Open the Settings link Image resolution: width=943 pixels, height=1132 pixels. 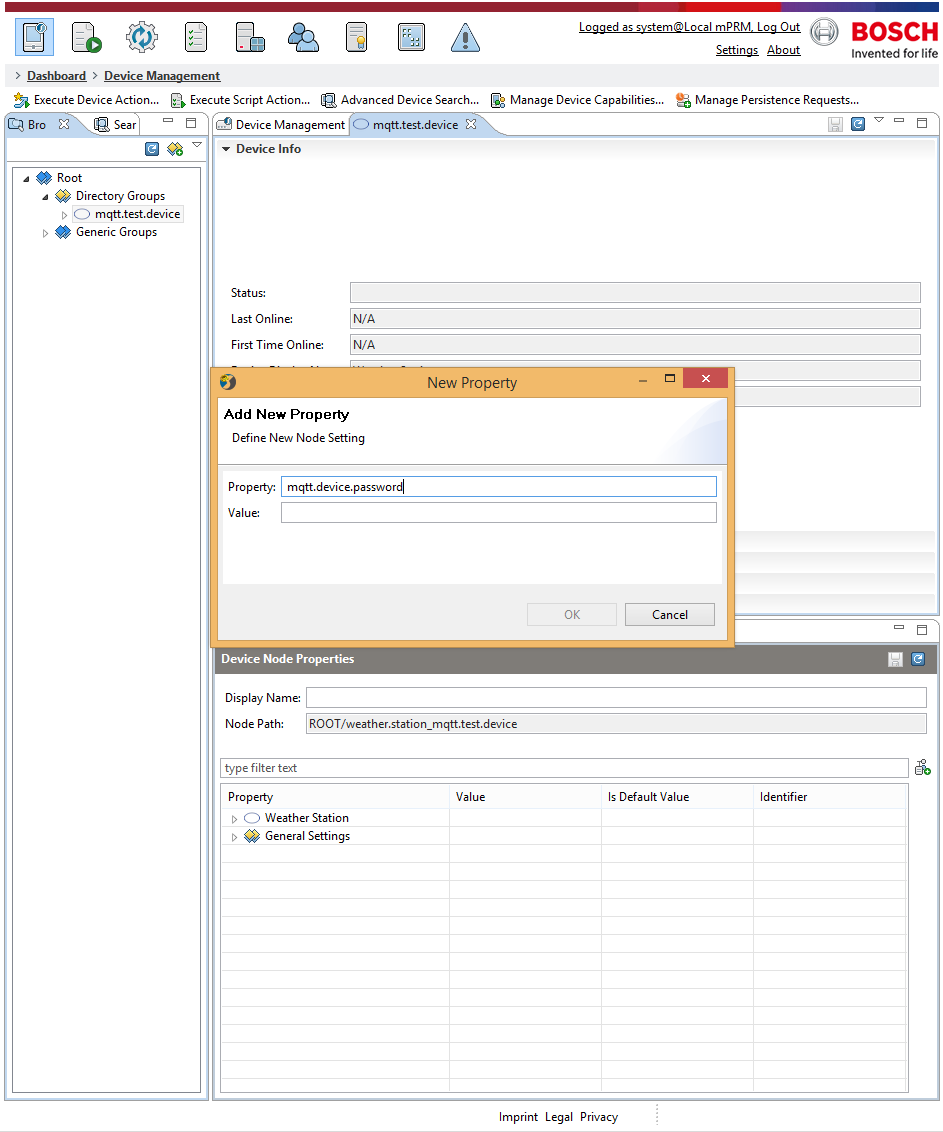point(736,50)
